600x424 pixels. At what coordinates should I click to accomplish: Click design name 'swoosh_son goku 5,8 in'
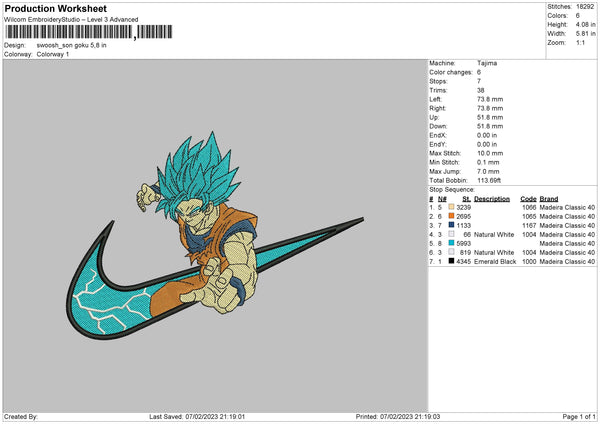coord(72,45)
